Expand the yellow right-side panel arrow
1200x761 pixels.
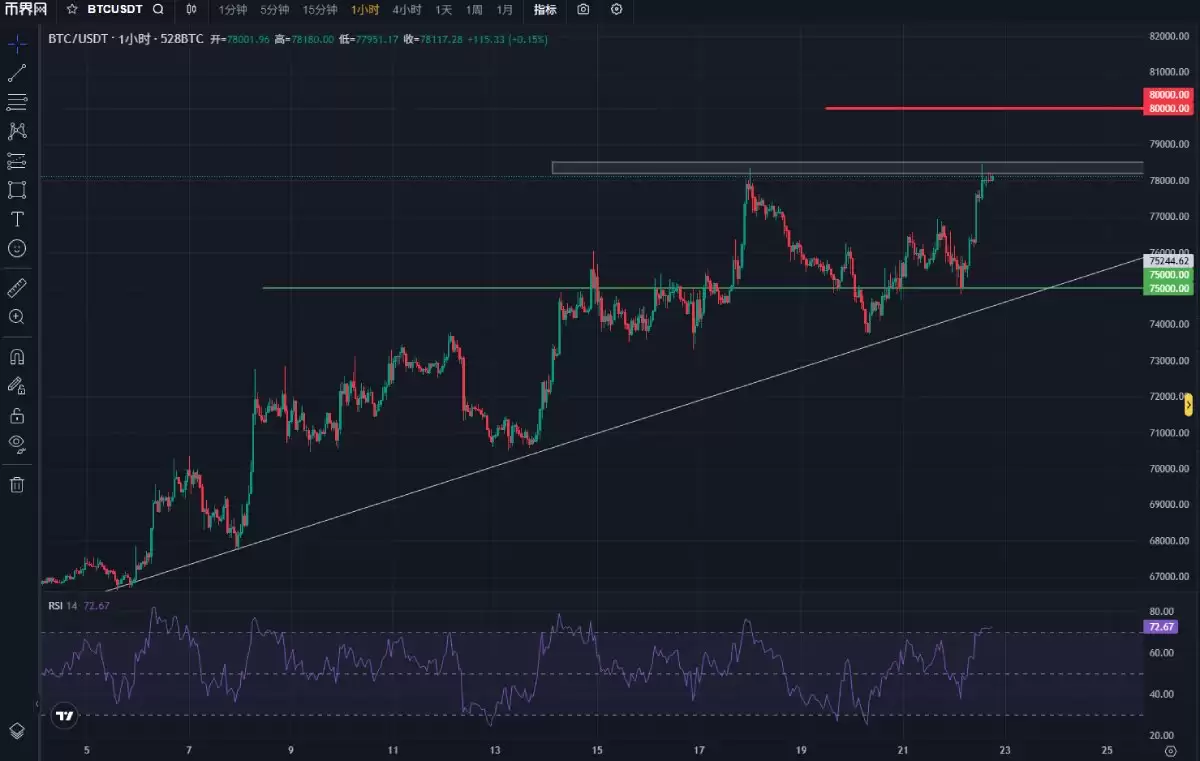(x=1188, y=405)
